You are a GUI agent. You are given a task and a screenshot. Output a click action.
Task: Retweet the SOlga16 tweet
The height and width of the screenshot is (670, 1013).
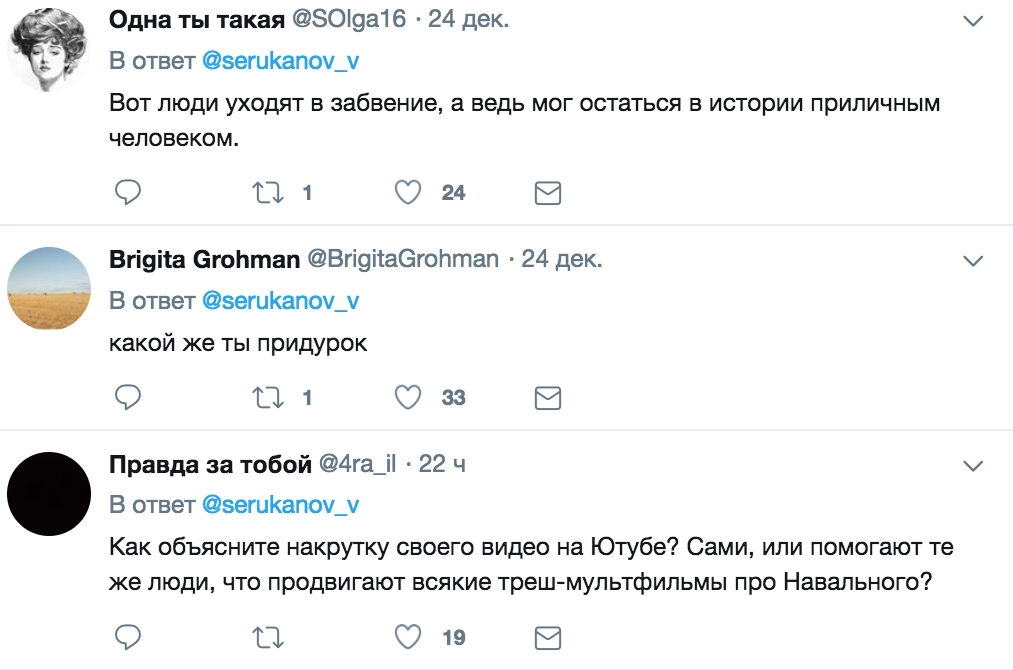pyautogui.click(x=267, y=192)
